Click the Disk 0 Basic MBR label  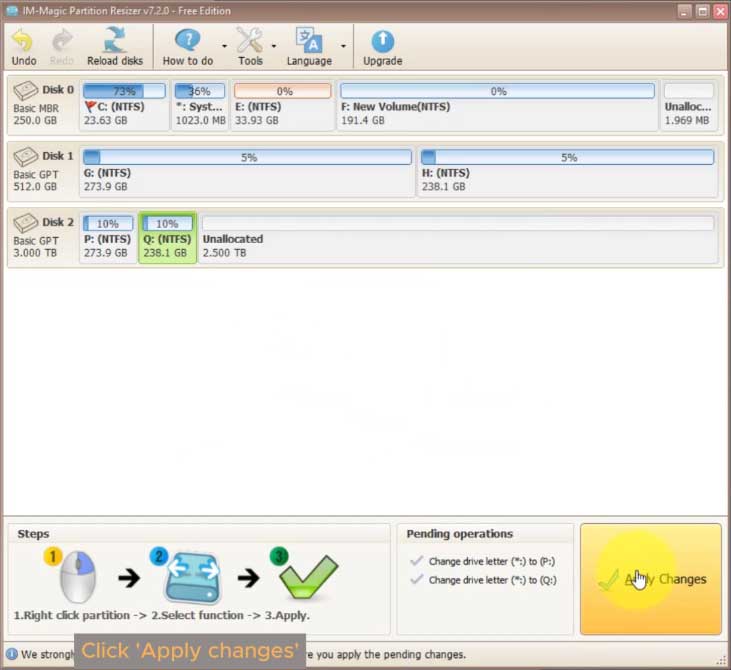[36, 108]
